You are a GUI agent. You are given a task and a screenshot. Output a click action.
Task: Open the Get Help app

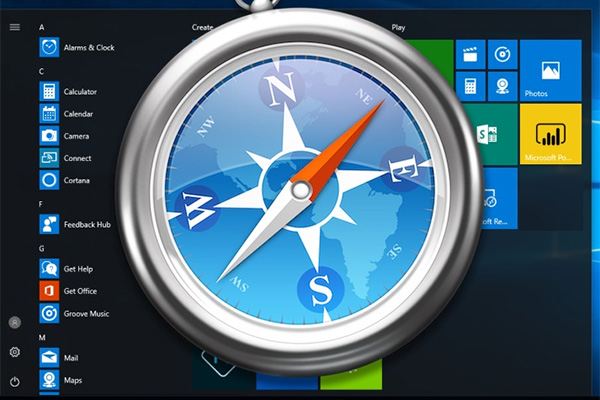(66, 269)
